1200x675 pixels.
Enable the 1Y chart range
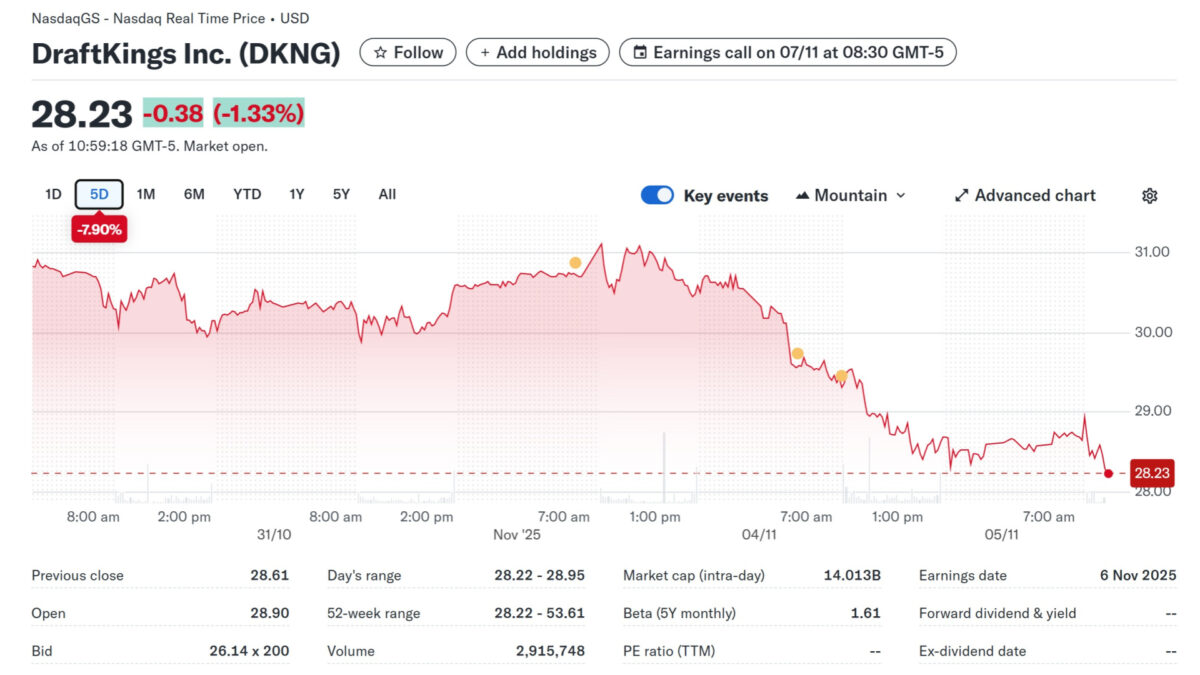pos(296,194)
